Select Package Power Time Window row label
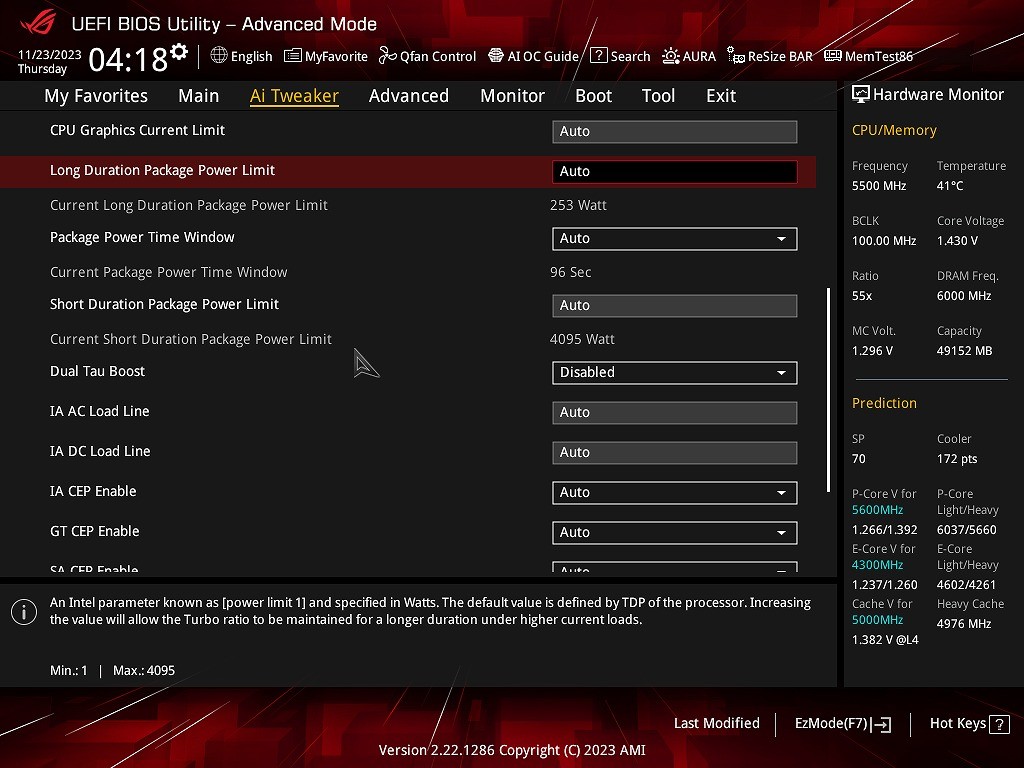The height and width of the screenshot is (768, 1024). pos(142,237)
